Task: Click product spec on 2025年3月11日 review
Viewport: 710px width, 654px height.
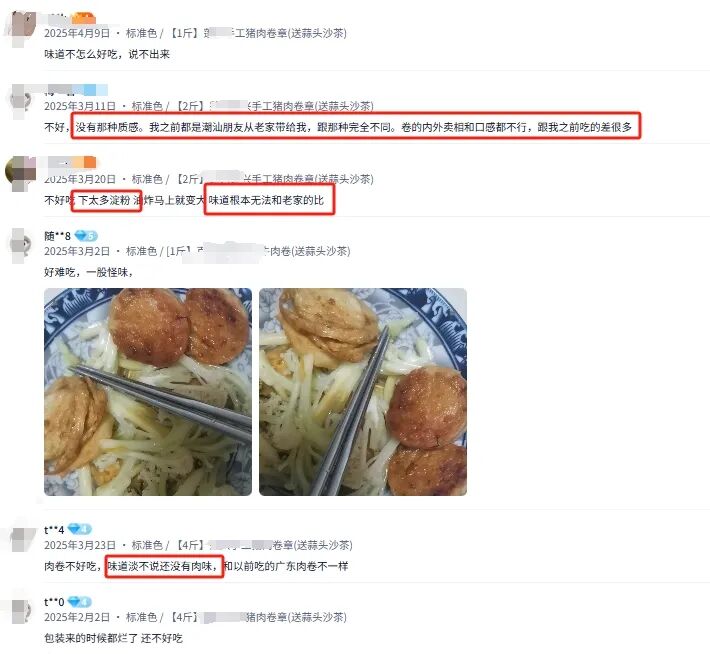Action: pos(252,106)
